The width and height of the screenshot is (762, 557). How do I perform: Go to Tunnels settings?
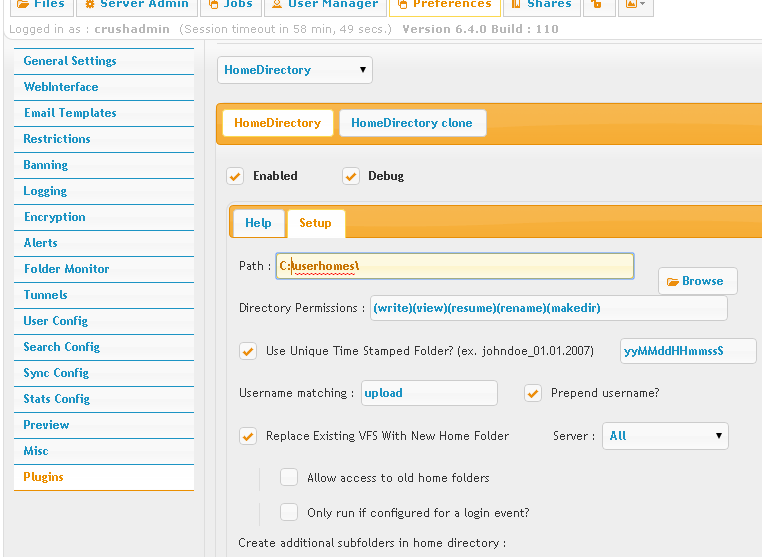(x=104, y=295)
